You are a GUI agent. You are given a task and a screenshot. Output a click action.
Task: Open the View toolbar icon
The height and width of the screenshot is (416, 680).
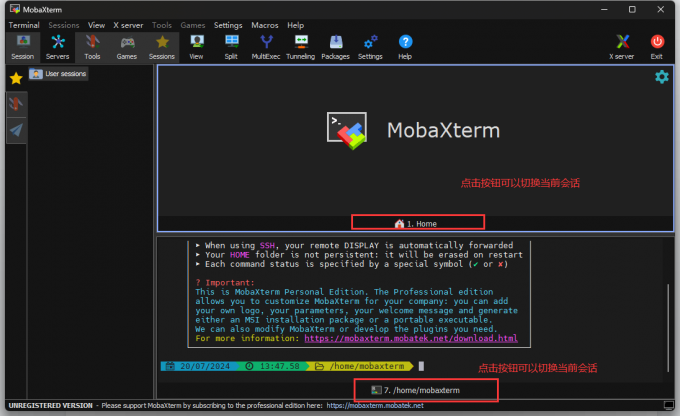[x=196, y=47]
